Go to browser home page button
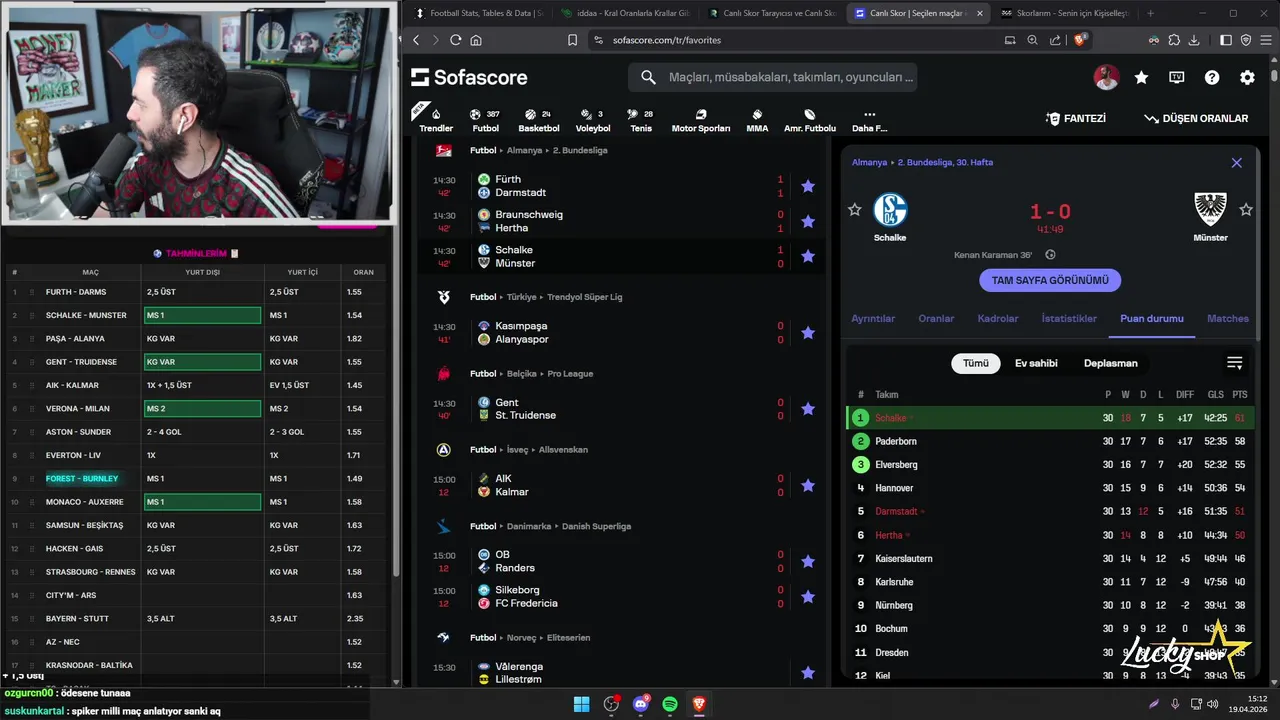Screen dimensions: 1280x720 coord(476,40)
